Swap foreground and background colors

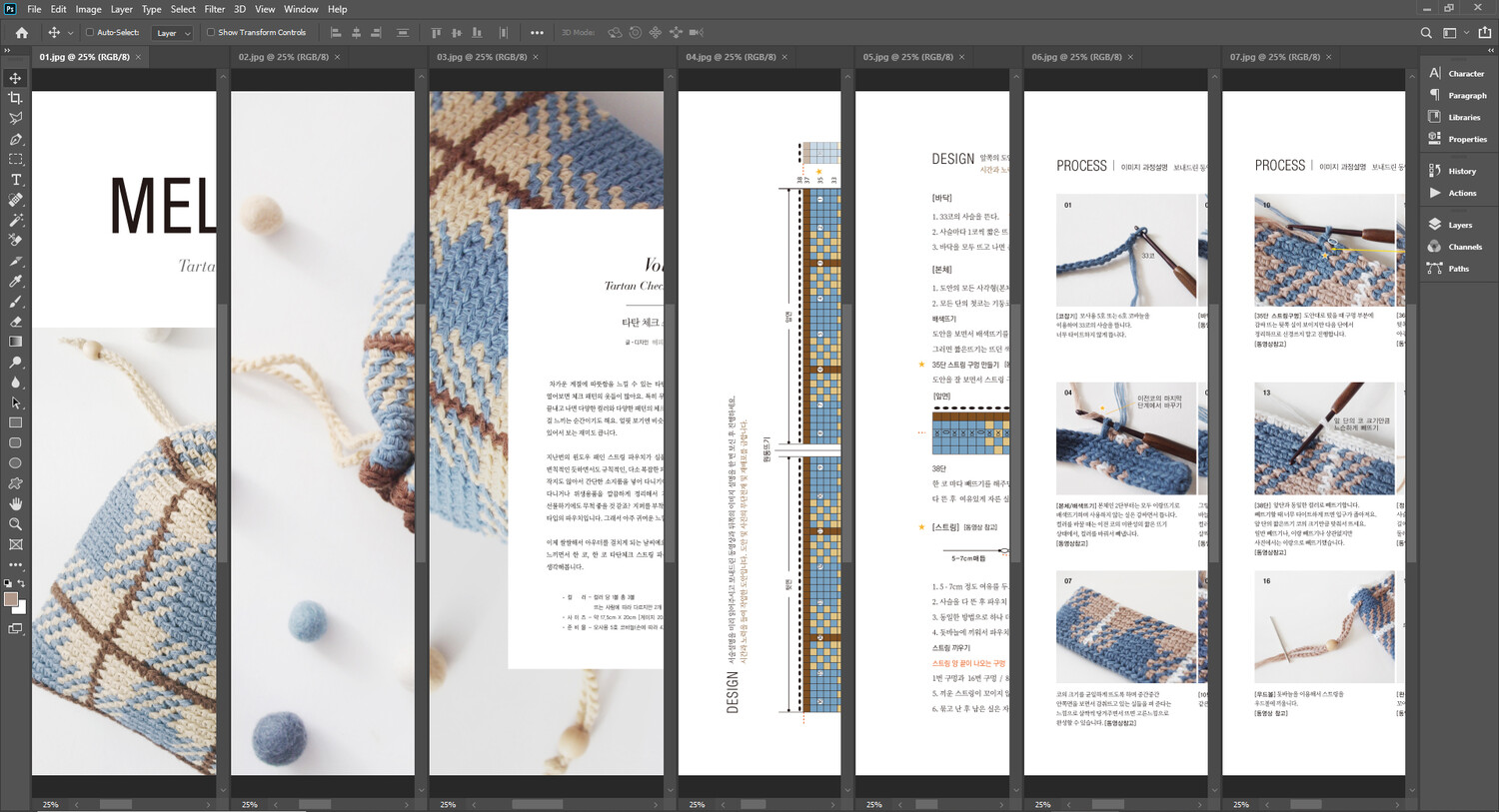coord(21,583)
